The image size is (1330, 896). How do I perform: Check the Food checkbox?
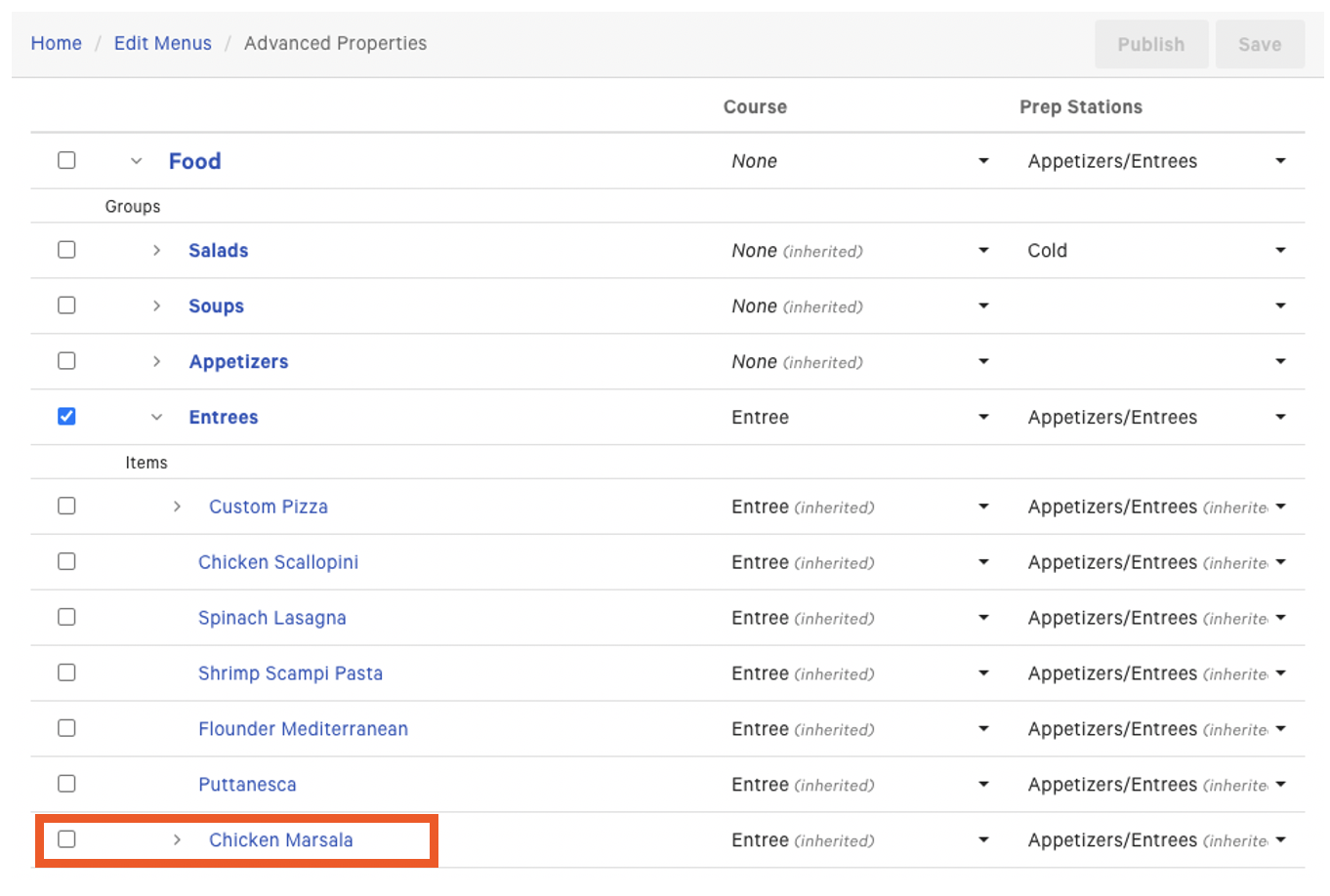(x=66, y=160)
